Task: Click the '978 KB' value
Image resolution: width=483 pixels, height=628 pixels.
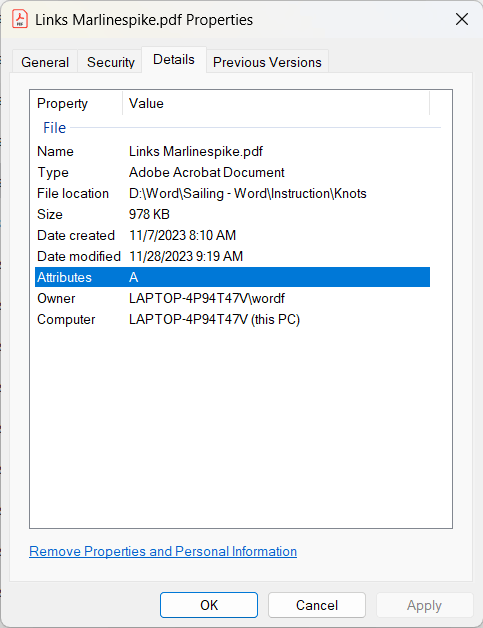Action: coord(149,214)
